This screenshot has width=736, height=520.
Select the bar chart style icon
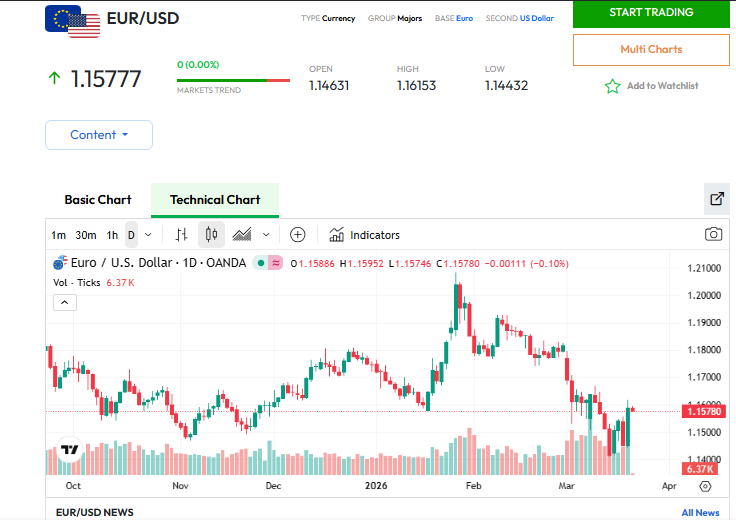181,235
